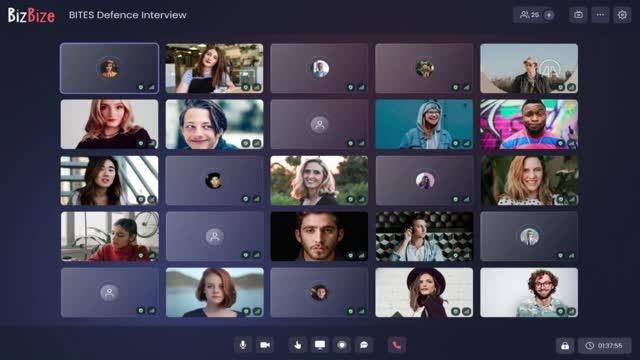Click signal strength icon on cafe woman tile
The image size is (640, 360).
(256, 87)
